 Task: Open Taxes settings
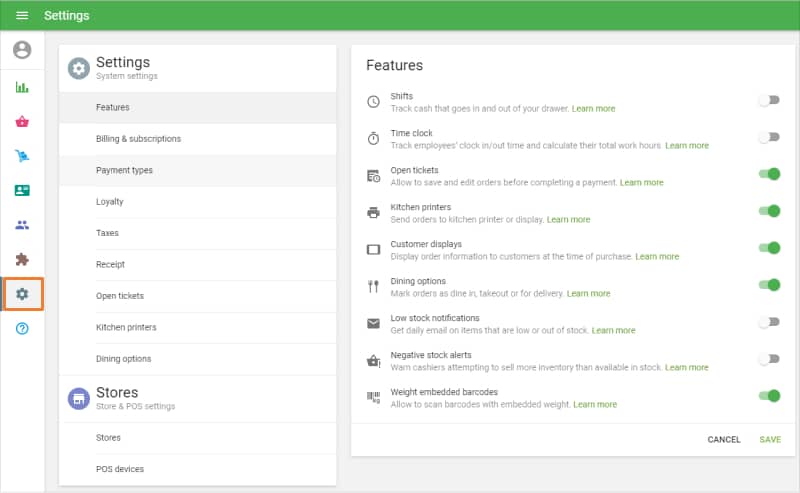tap(197, 233)
